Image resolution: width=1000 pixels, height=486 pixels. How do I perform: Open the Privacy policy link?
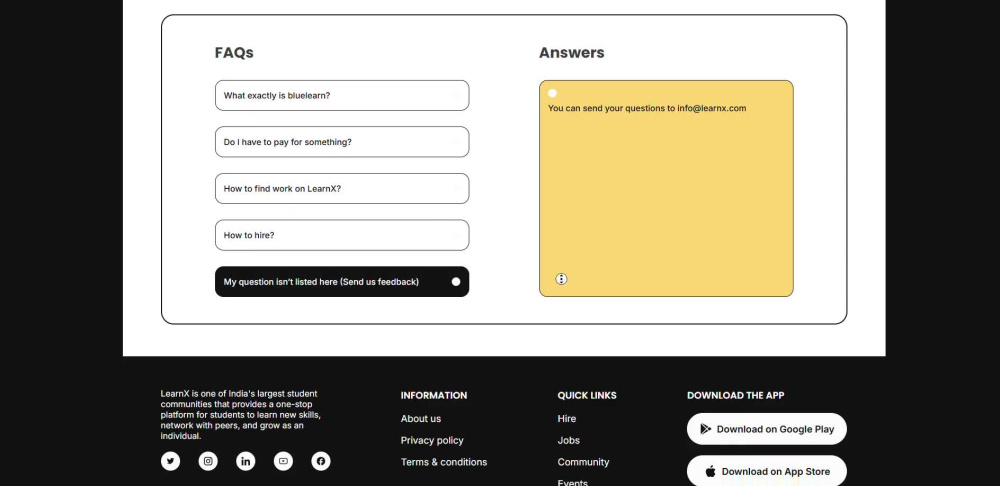(x=432, y=441)
